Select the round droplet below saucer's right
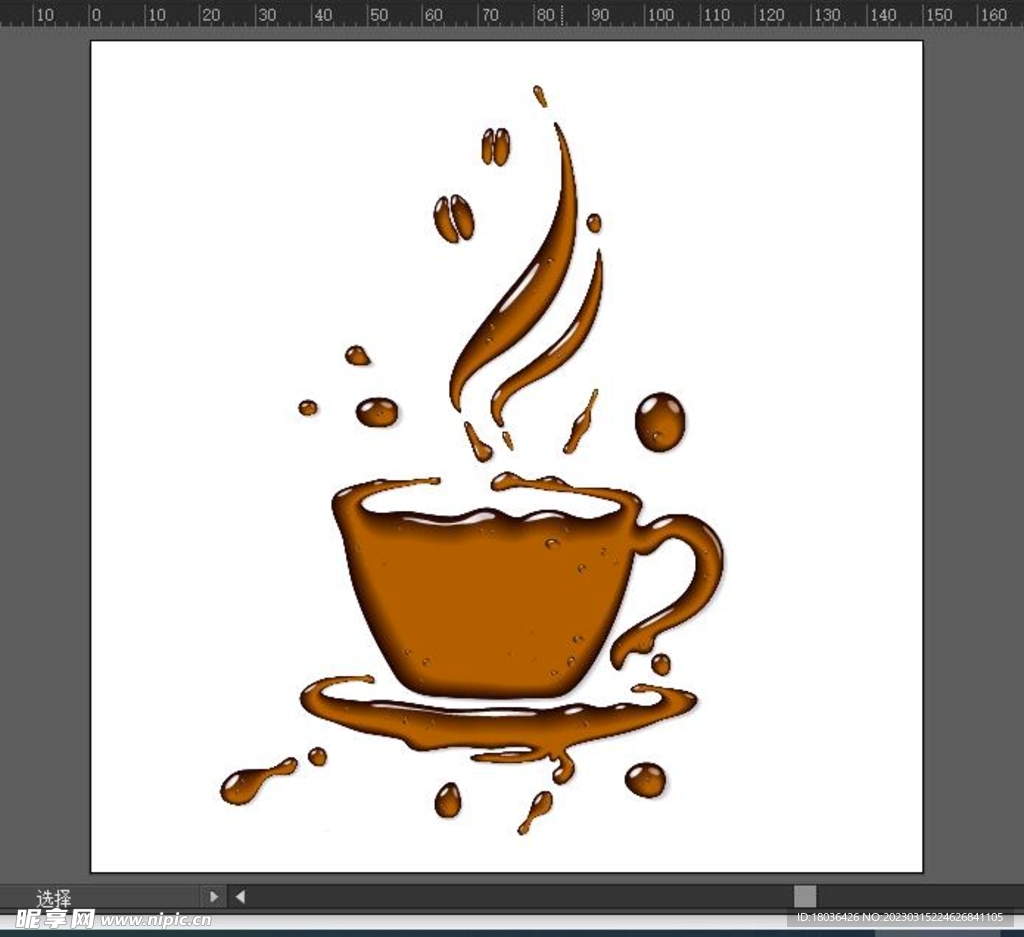 click(645, 779)
